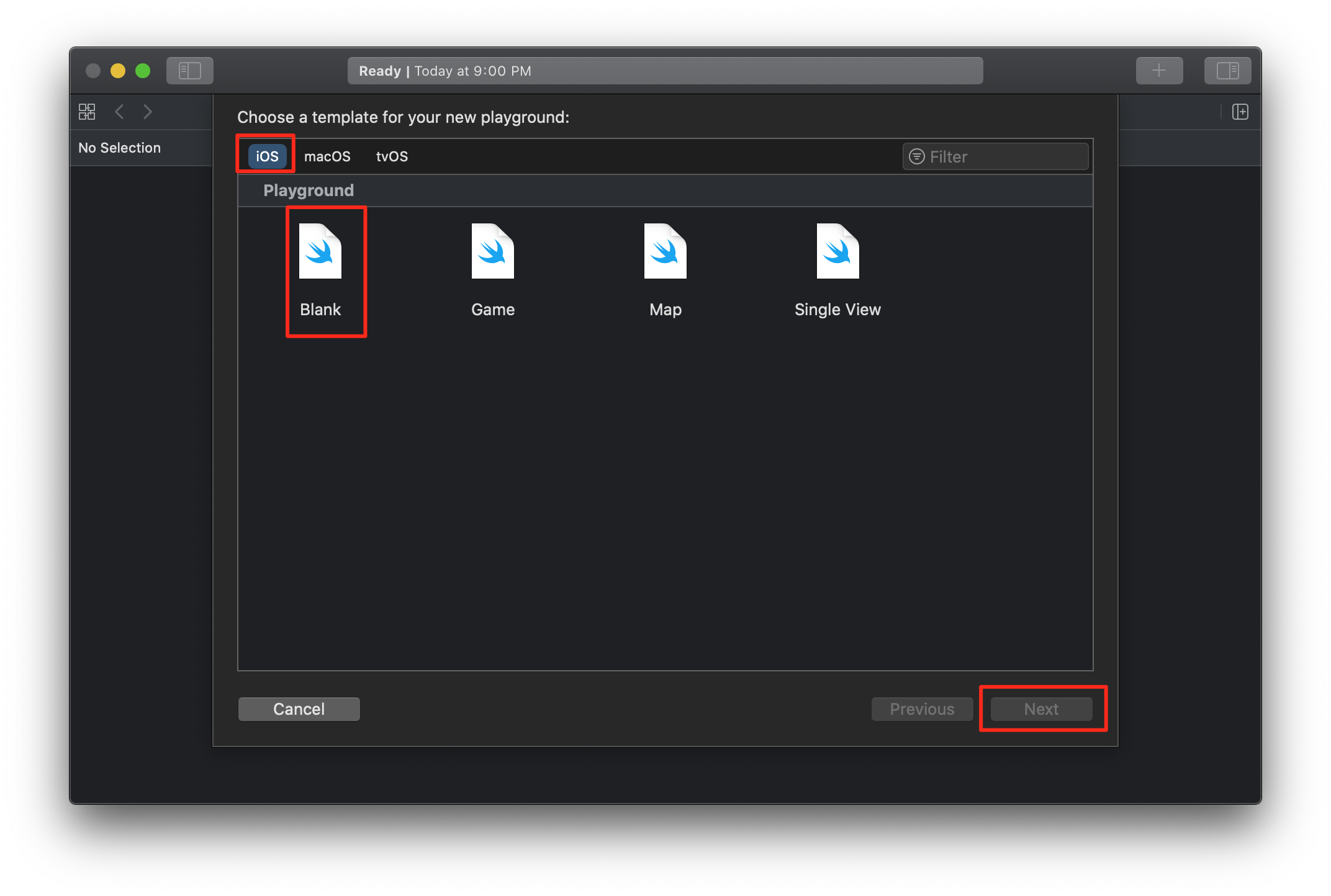Switch to the iOS tab
Screen dimensions: 1331x896
[x=267, y=156]
